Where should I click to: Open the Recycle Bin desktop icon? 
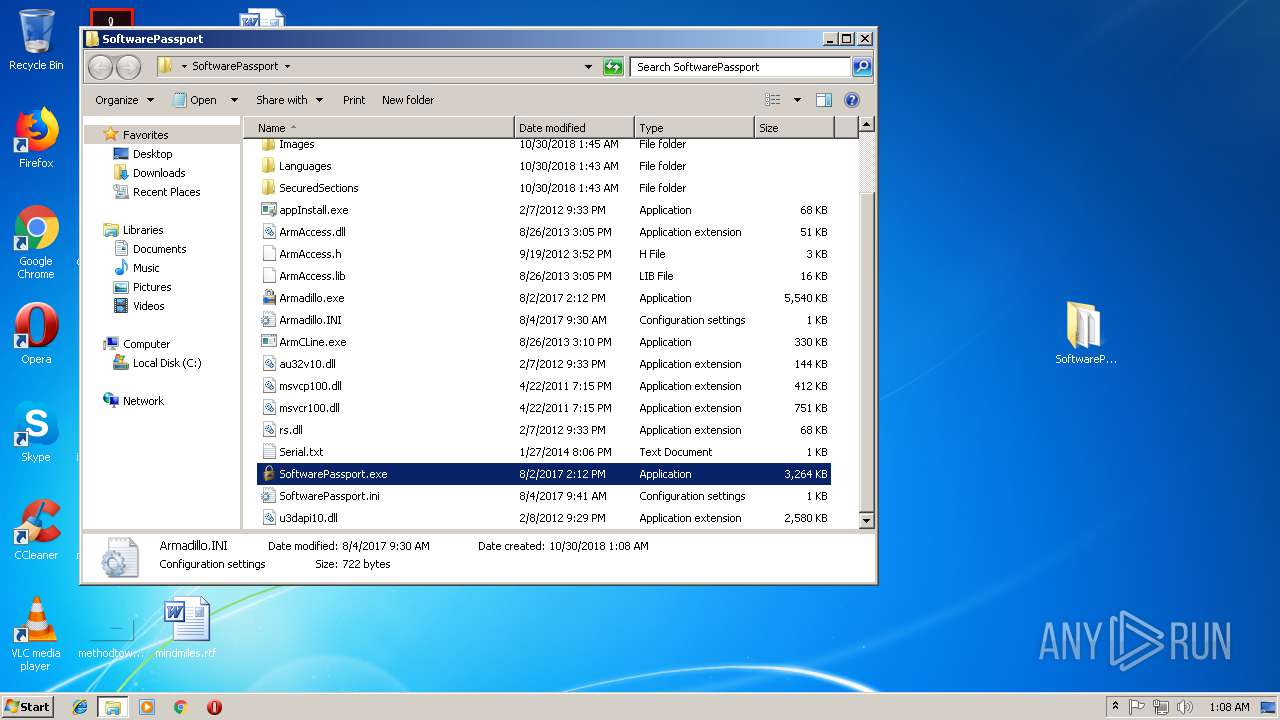pyautogui.click(x=36, y=40)
